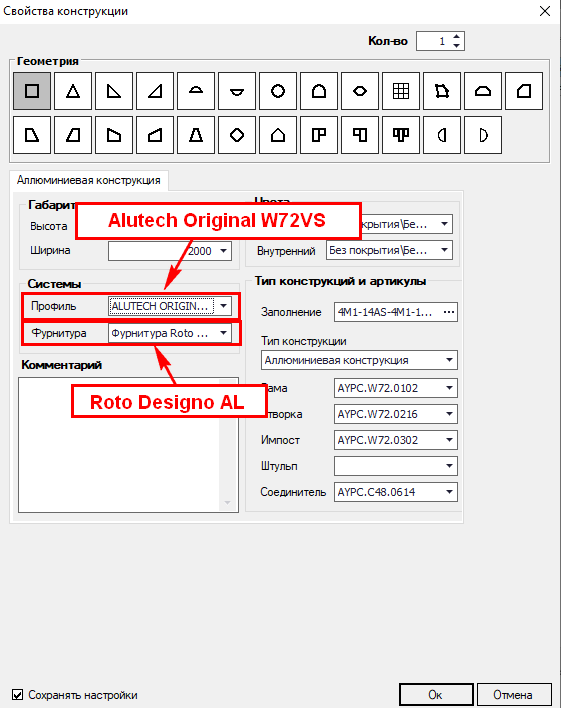
Task: Pick the house-shaped pentagon geometry
Action: click(278, 135)
